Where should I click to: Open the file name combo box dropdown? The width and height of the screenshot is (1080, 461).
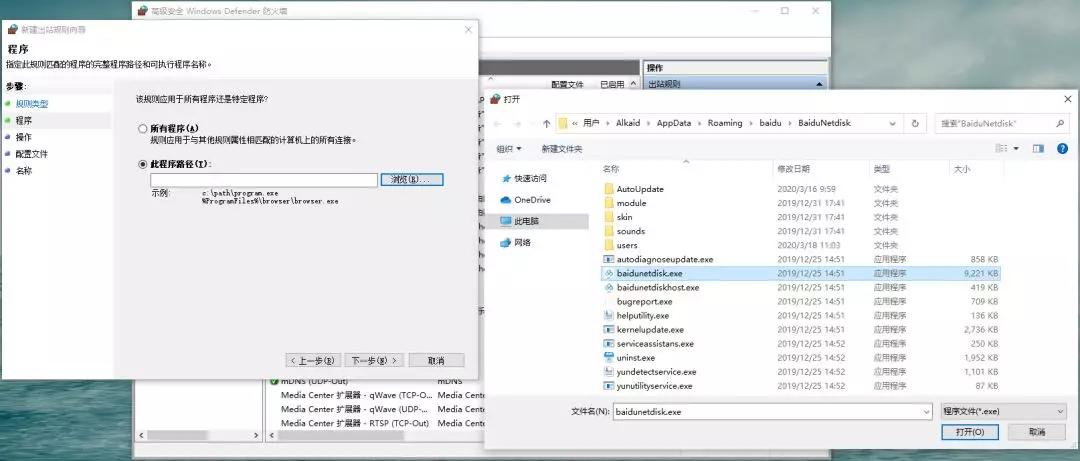[x=926, y=411]
